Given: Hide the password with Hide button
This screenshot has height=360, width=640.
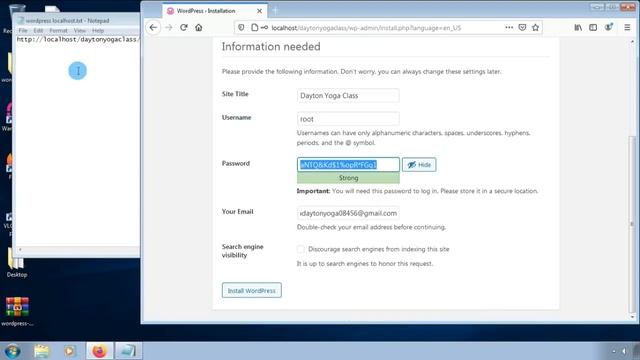Looking at the screenshot, I should point(419,164).
